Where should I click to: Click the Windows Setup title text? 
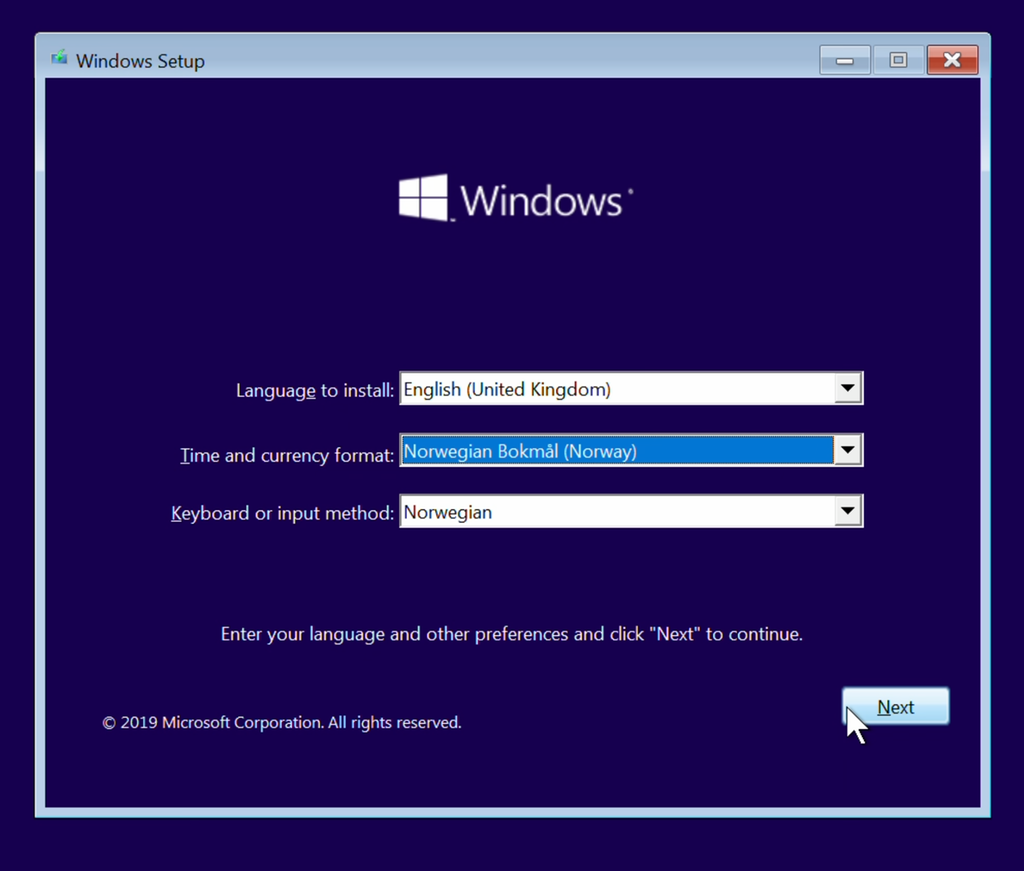coord(140,61)
